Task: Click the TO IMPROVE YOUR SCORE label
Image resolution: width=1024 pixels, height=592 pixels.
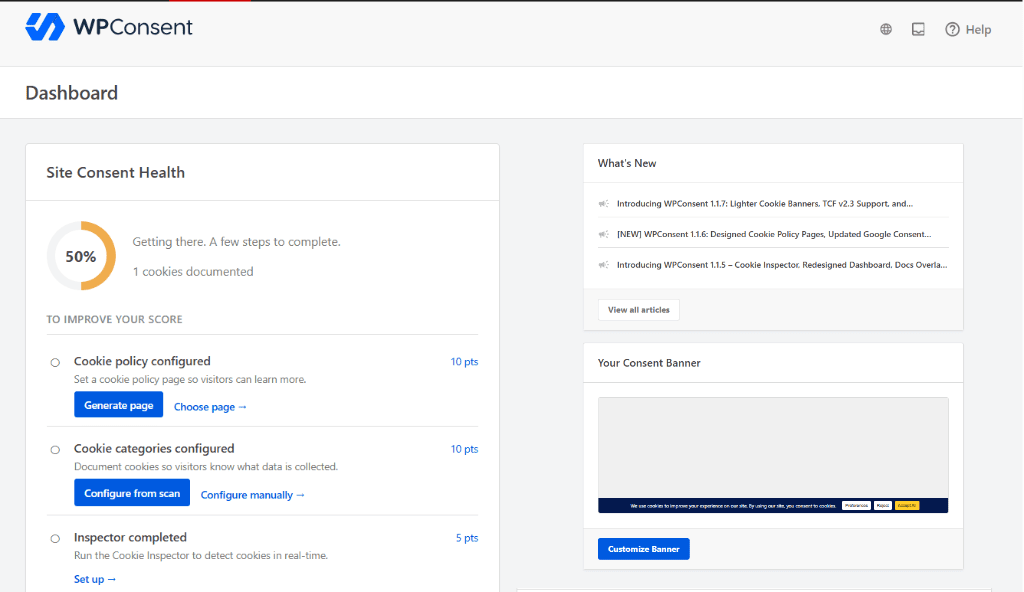Action: (x=114, y=320)
